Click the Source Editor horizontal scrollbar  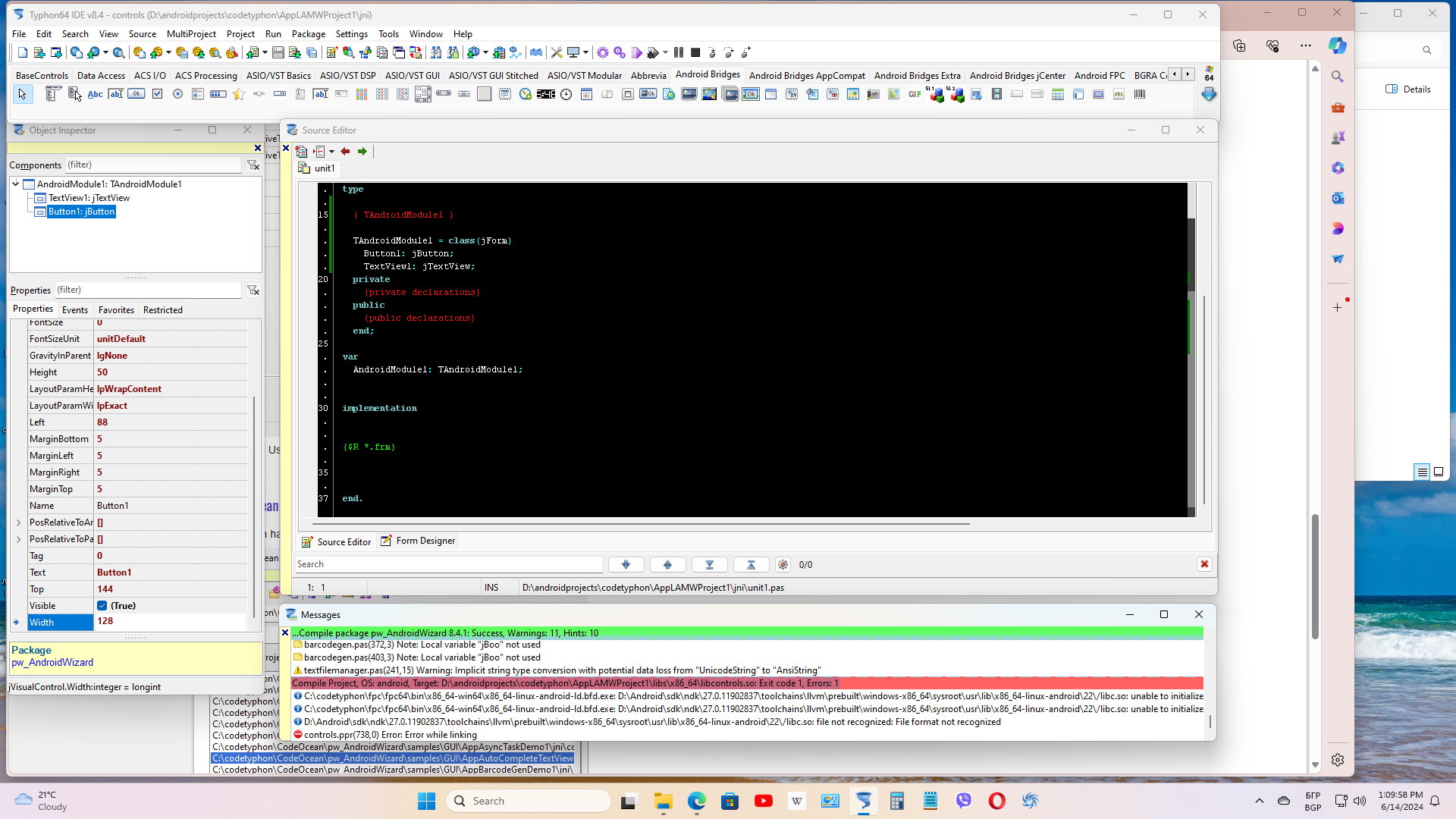641,523
